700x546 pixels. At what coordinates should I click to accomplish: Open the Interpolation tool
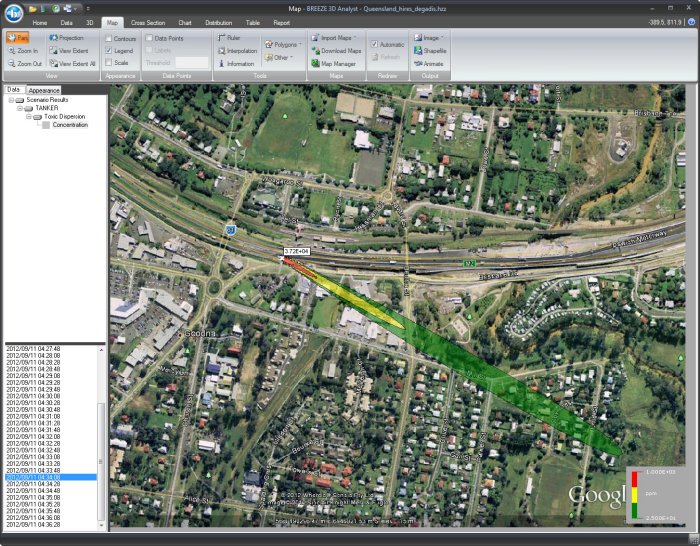pyautogui.click(x=236, y=50)
